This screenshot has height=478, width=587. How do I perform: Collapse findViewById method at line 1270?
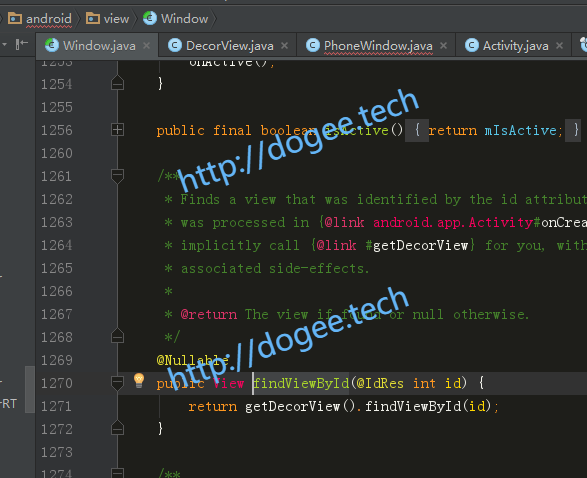click(x=118, y=383)
